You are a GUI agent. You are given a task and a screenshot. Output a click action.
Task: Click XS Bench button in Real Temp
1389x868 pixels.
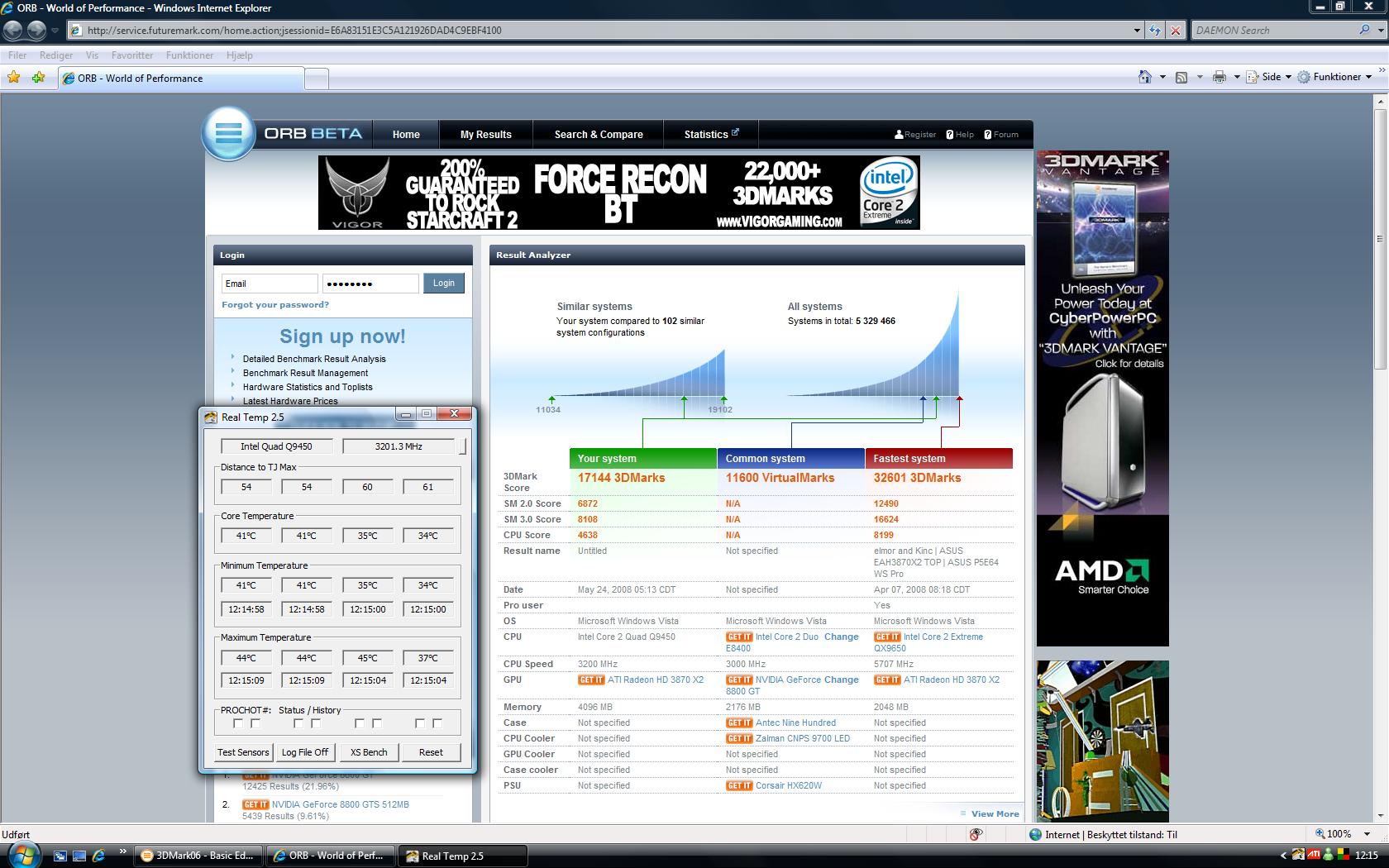point(369,752)
